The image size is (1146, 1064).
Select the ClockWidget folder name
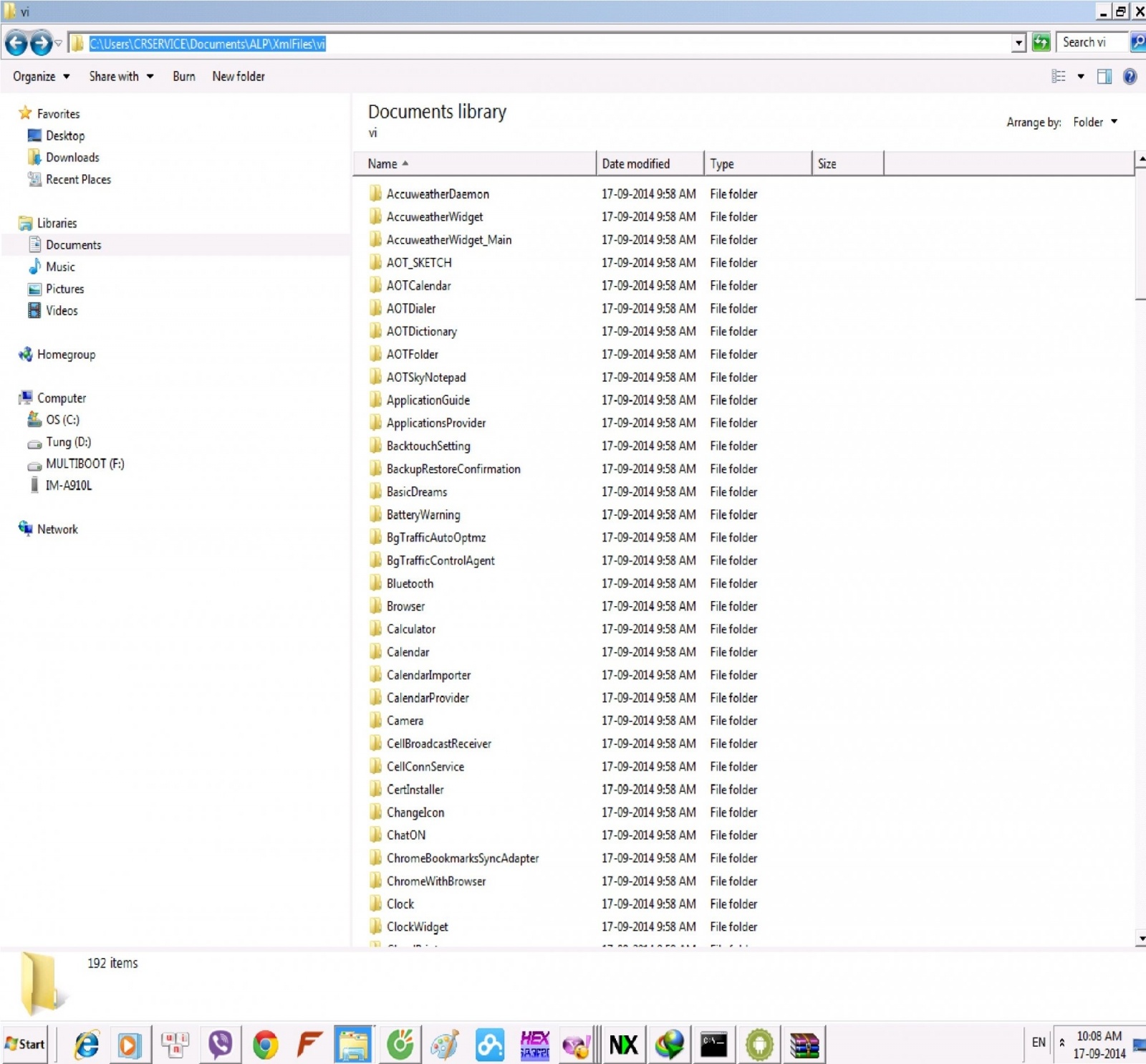418,927
